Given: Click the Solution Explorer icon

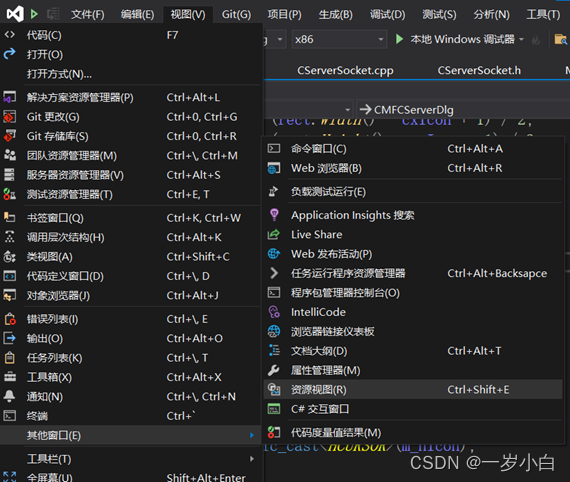Looking at the screenshot, I should (9, 97).
